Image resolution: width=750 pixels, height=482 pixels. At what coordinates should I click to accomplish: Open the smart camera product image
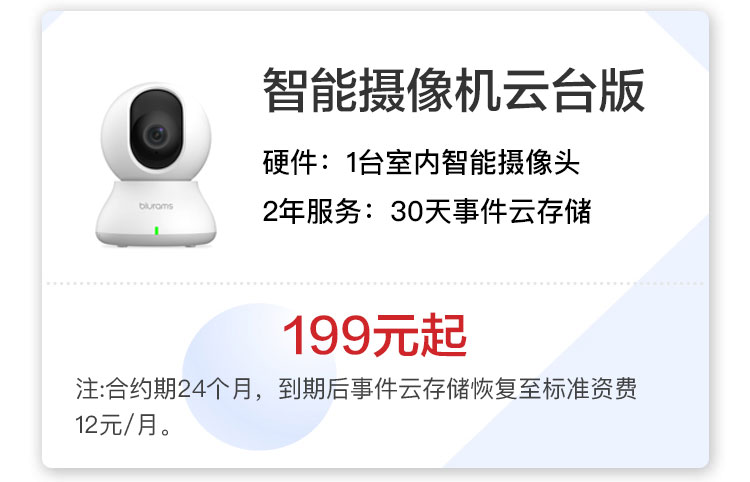(x=156, y=164)
